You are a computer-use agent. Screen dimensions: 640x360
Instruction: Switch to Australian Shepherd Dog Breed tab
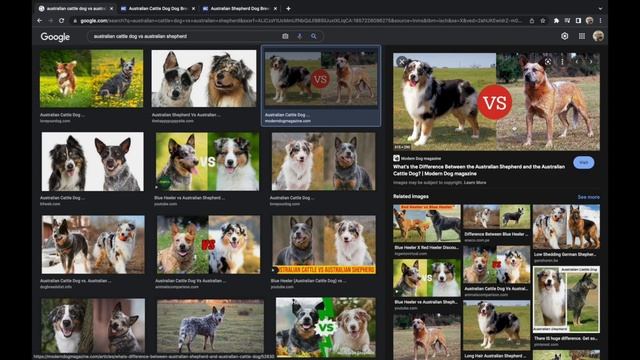(240, 8)
